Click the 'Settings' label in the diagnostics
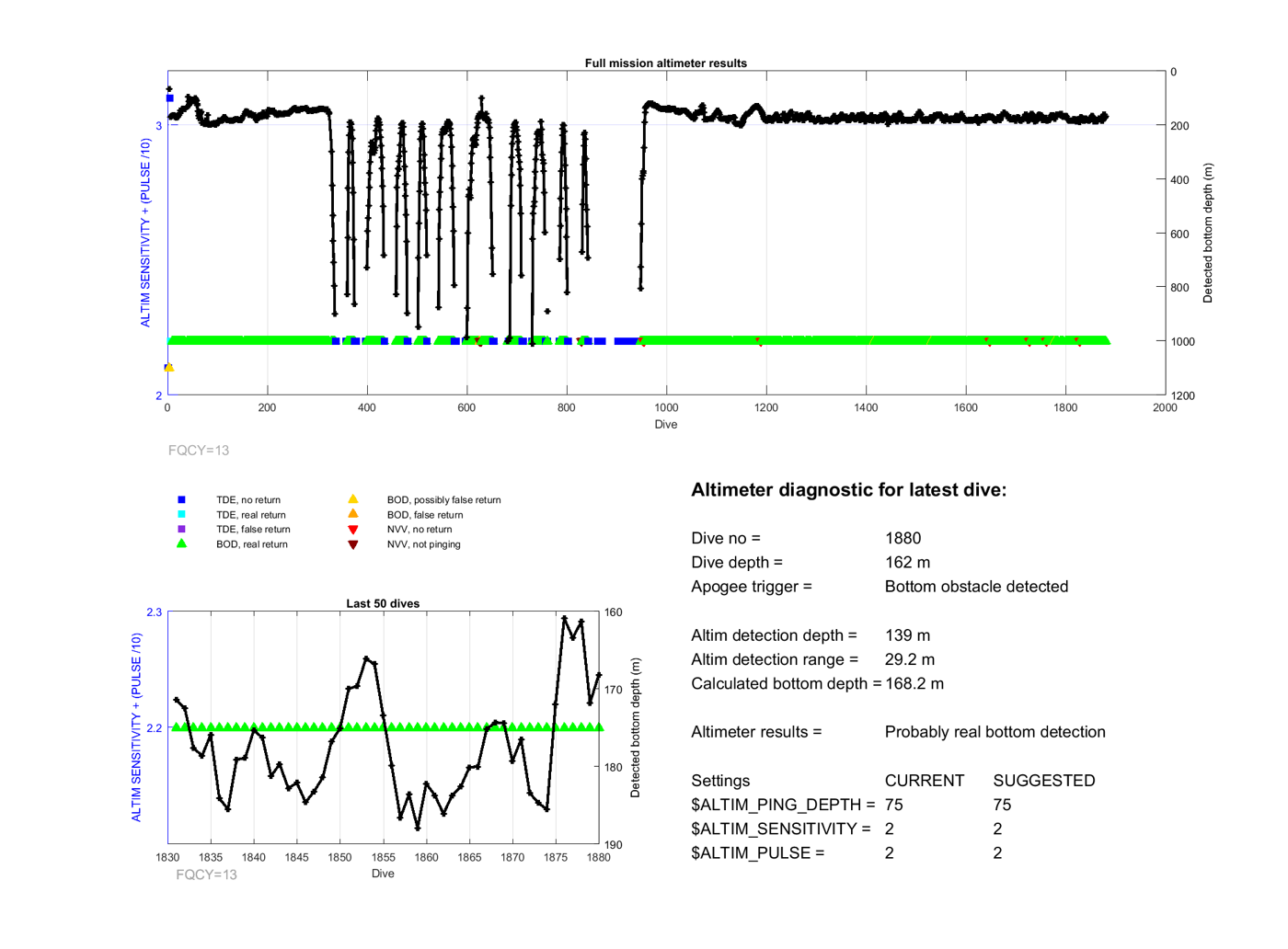1288x949 pixels. coord(720,781)
